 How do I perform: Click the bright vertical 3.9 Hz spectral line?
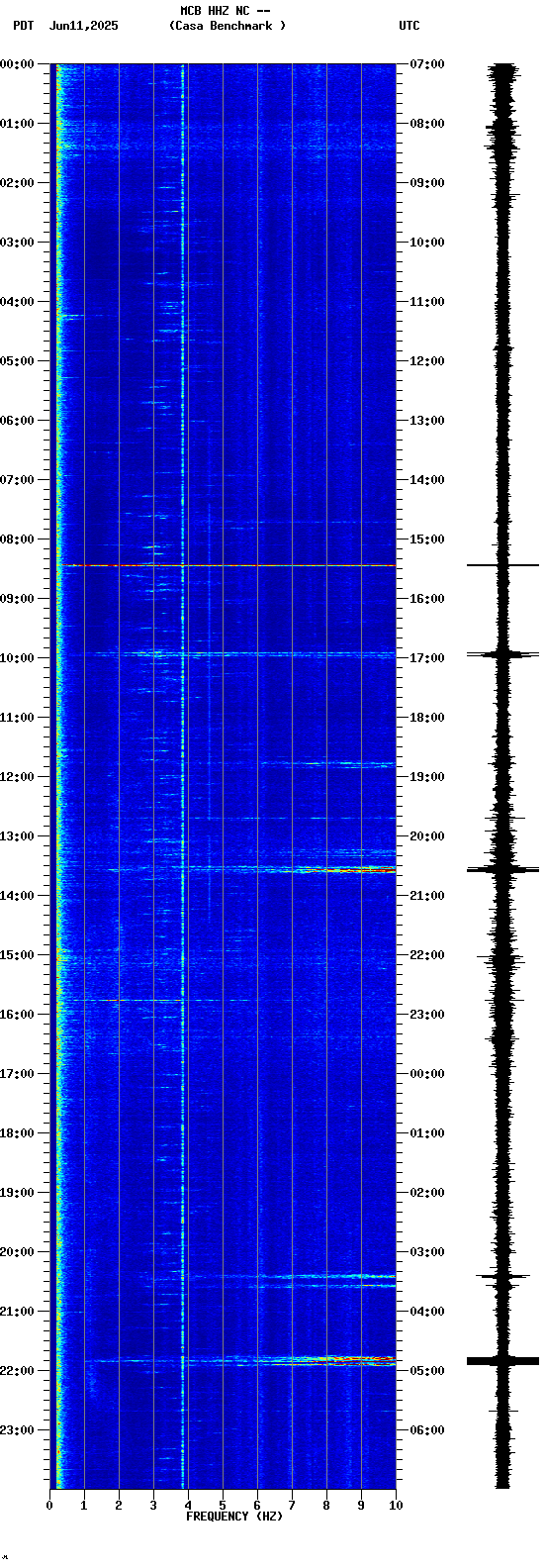tap(183, 776)
